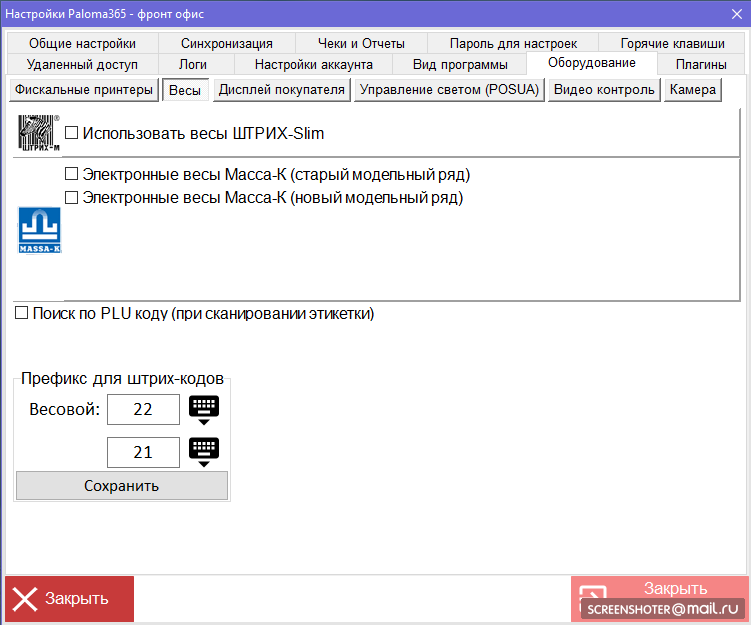Open the Камера equipment section

(692, 90)
